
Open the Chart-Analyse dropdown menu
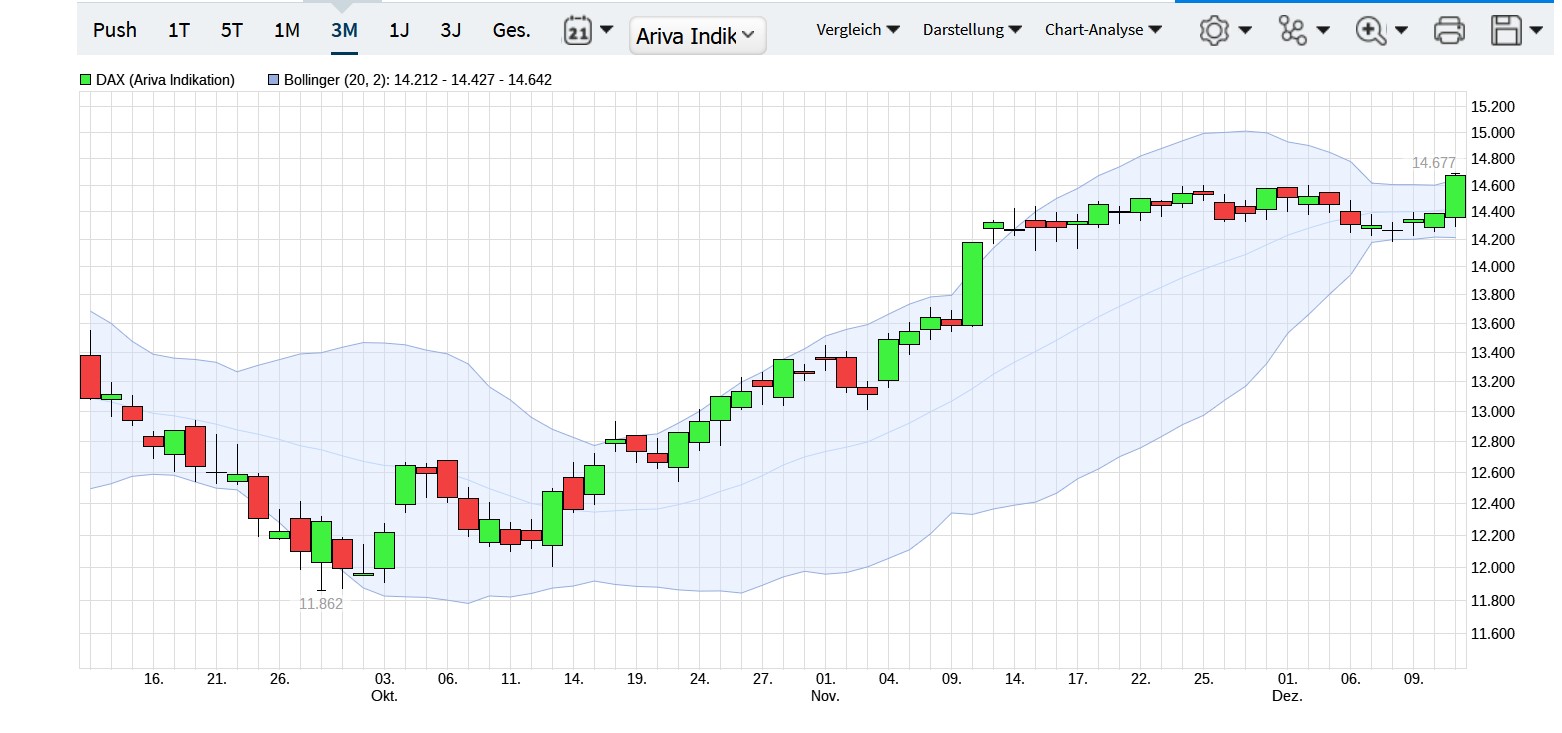(1104, 30)
